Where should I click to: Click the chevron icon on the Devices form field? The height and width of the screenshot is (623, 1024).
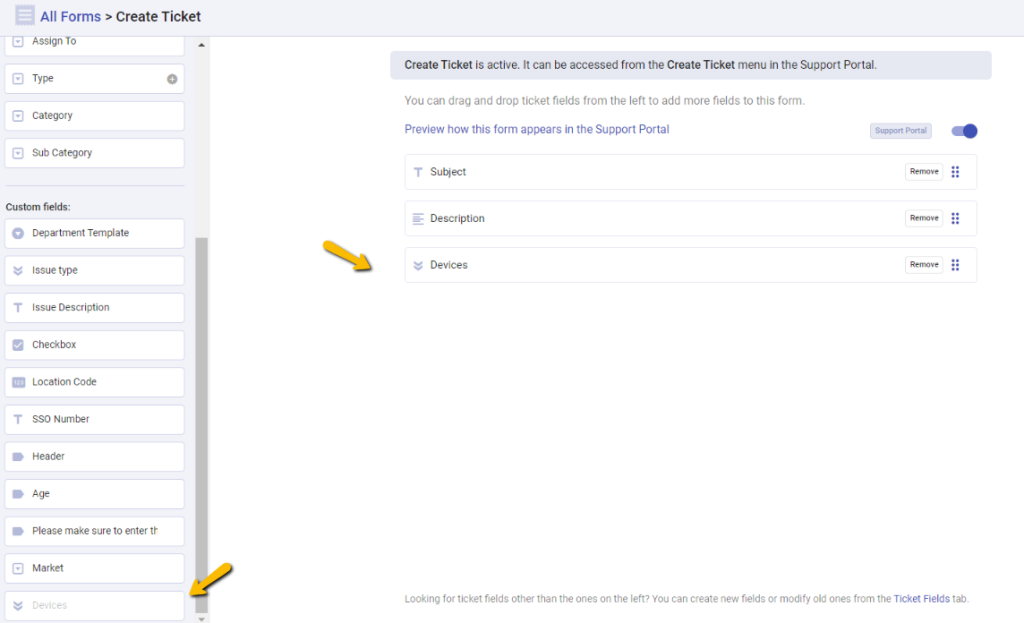tap(419, 264)
